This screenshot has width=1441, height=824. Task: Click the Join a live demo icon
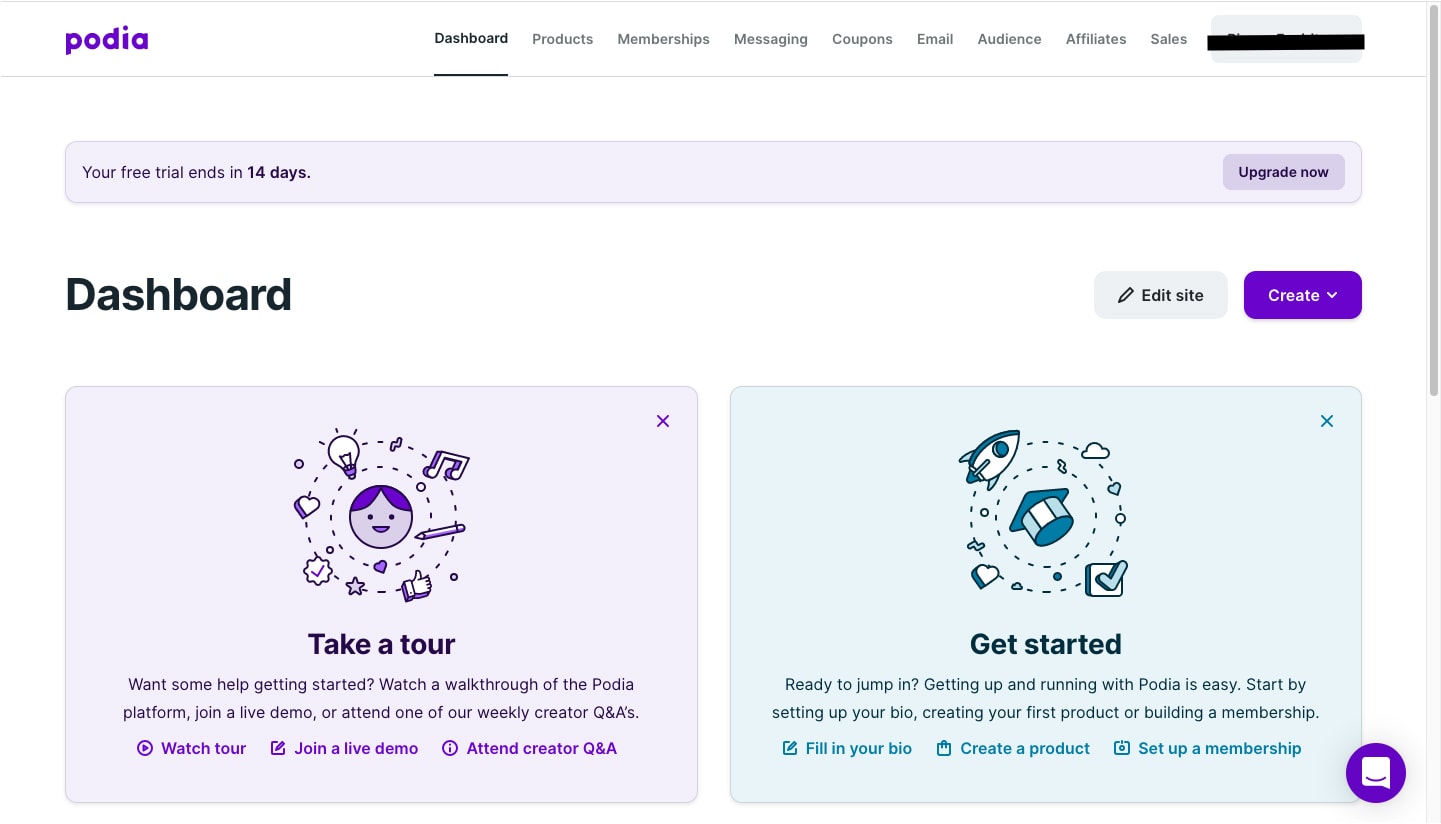pyautogui.click(x=278, y=747)
